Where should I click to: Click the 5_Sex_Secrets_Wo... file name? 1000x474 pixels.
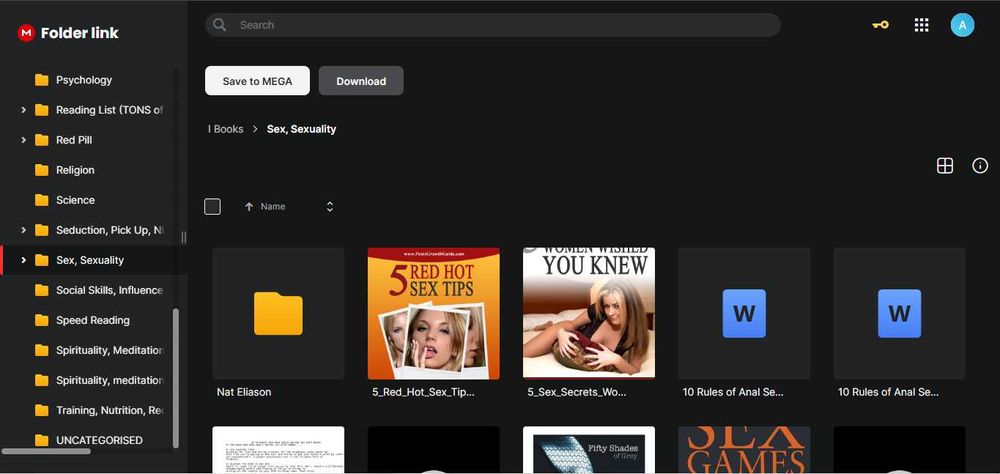click(x=577, y=392)
